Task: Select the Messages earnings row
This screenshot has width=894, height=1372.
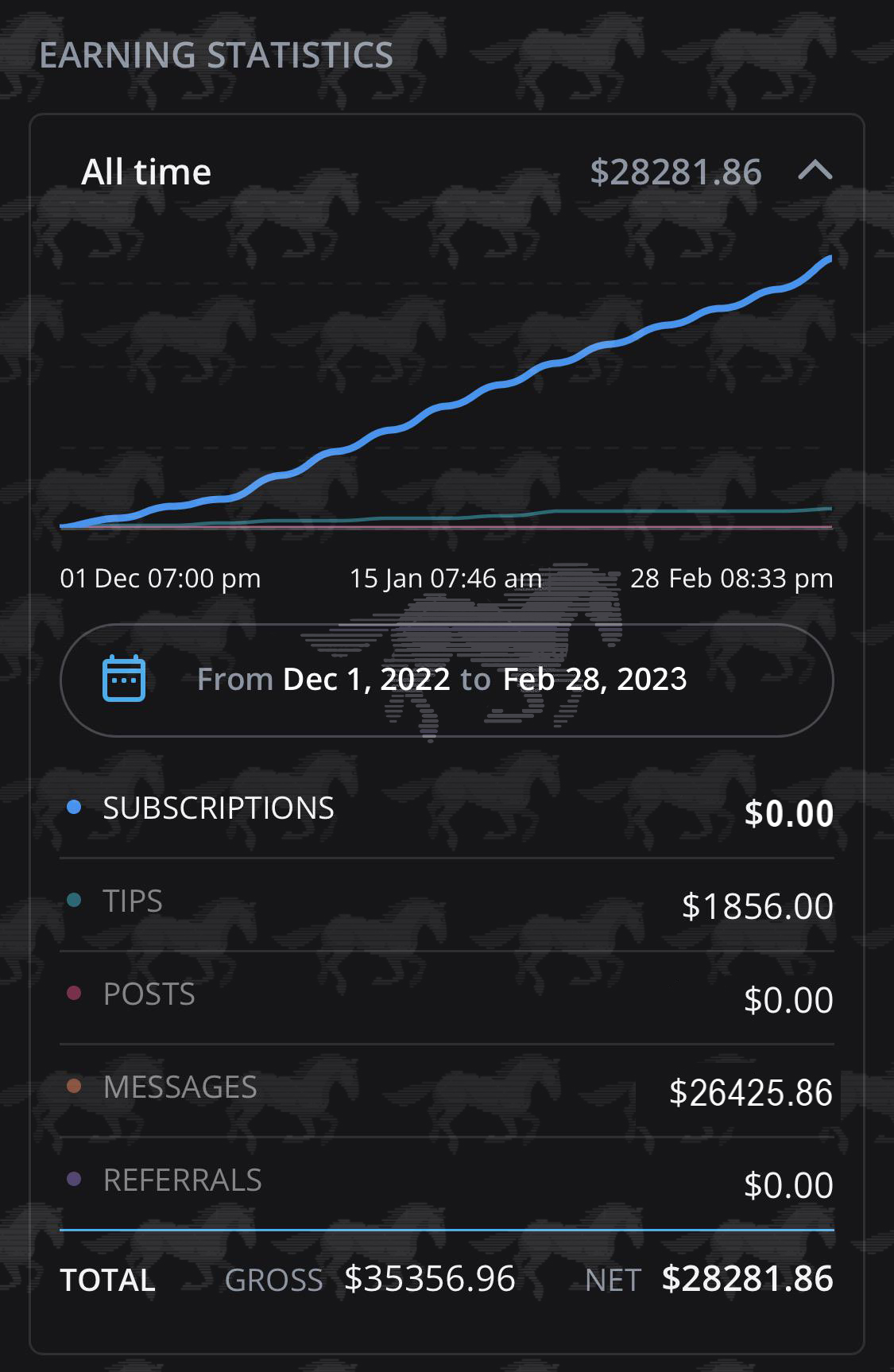Action: click(x=447, y=1090)
